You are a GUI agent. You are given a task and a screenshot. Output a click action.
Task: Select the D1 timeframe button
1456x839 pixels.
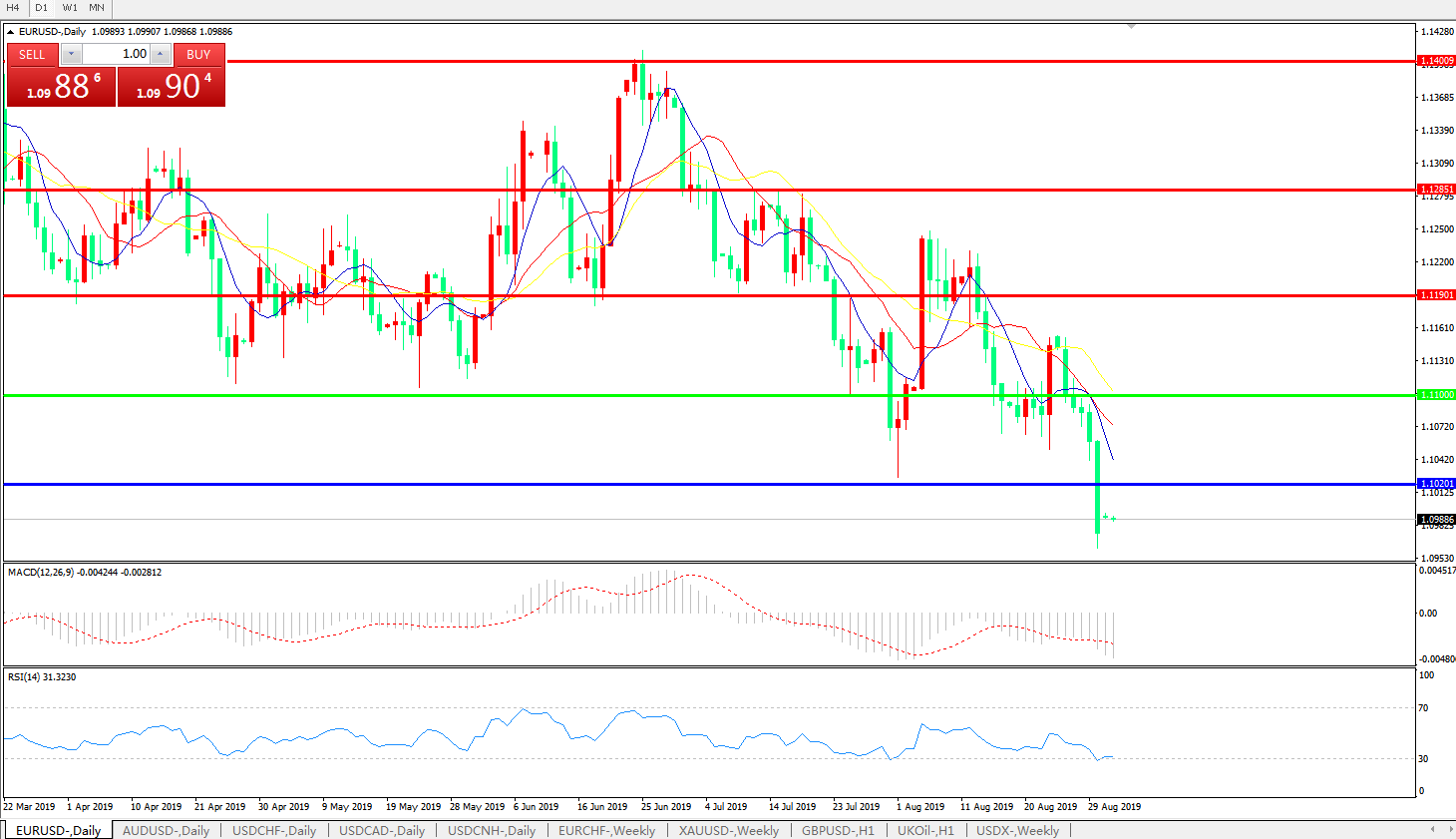click(x=41, y=8)
